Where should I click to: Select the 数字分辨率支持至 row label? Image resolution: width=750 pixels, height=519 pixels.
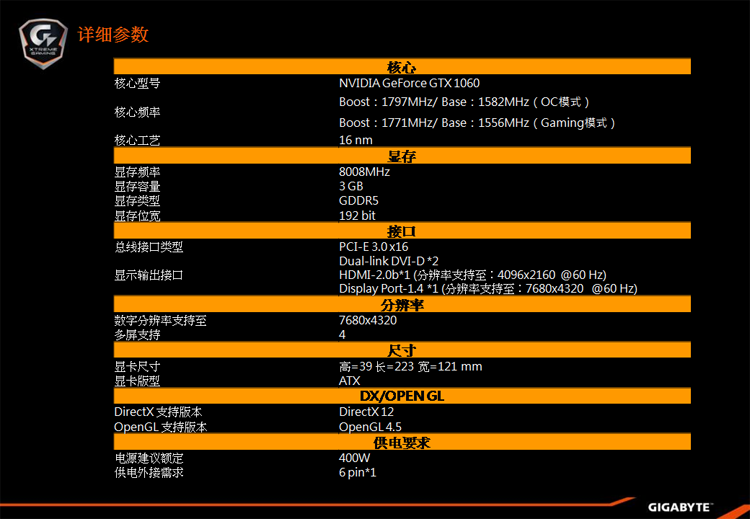pos(160,320)
